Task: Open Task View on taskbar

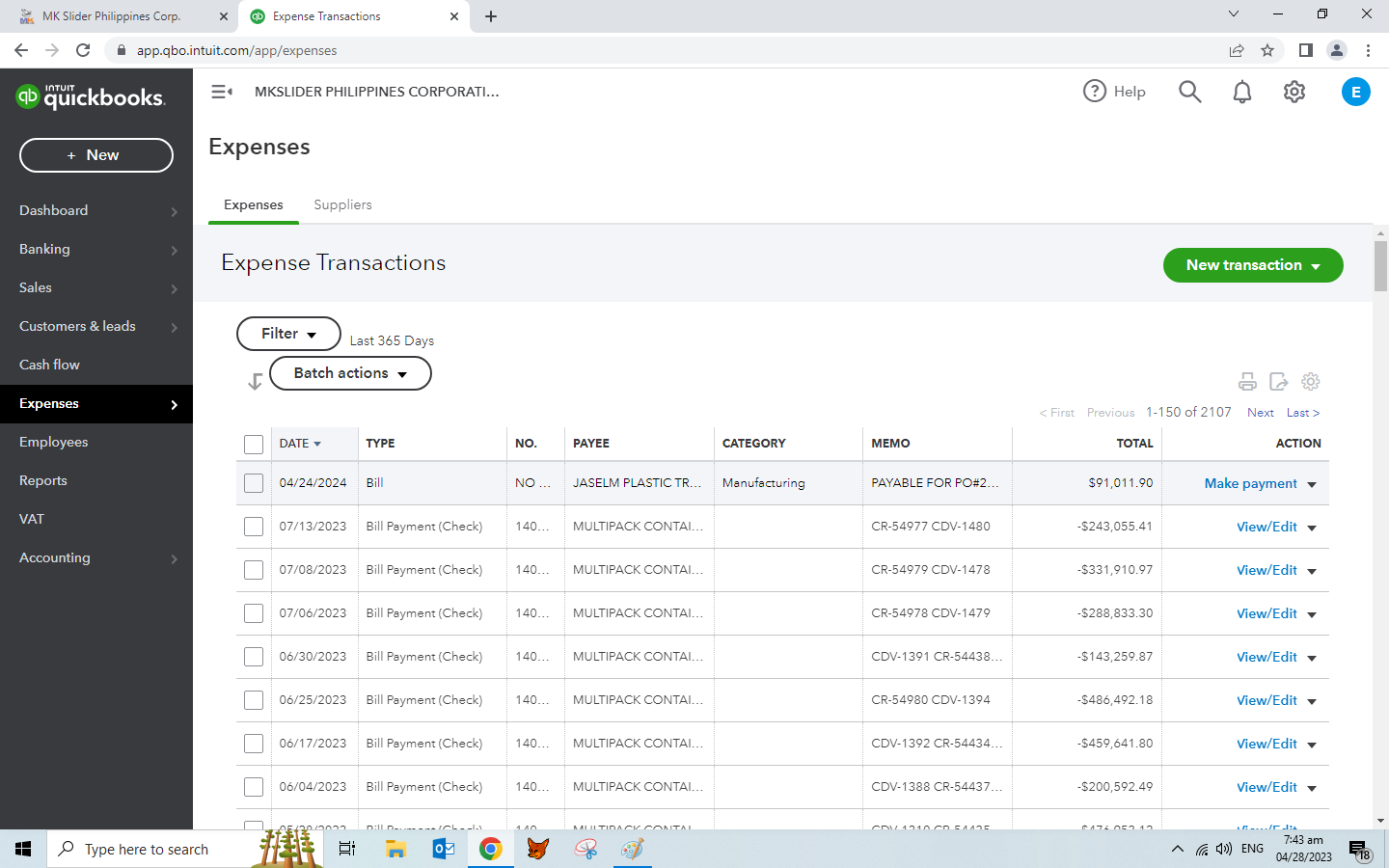Action: tap(347, 849)
